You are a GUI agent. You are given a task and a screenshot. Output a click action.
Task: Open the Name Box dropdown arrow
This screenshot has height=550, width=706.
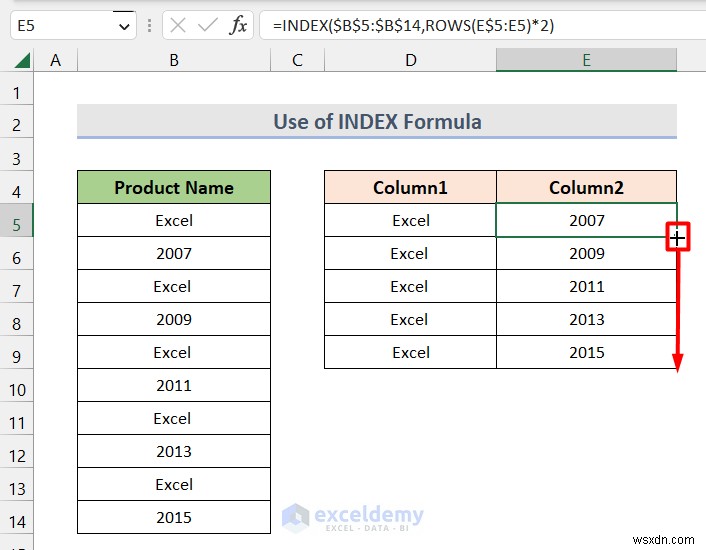[x=124, y=27]
